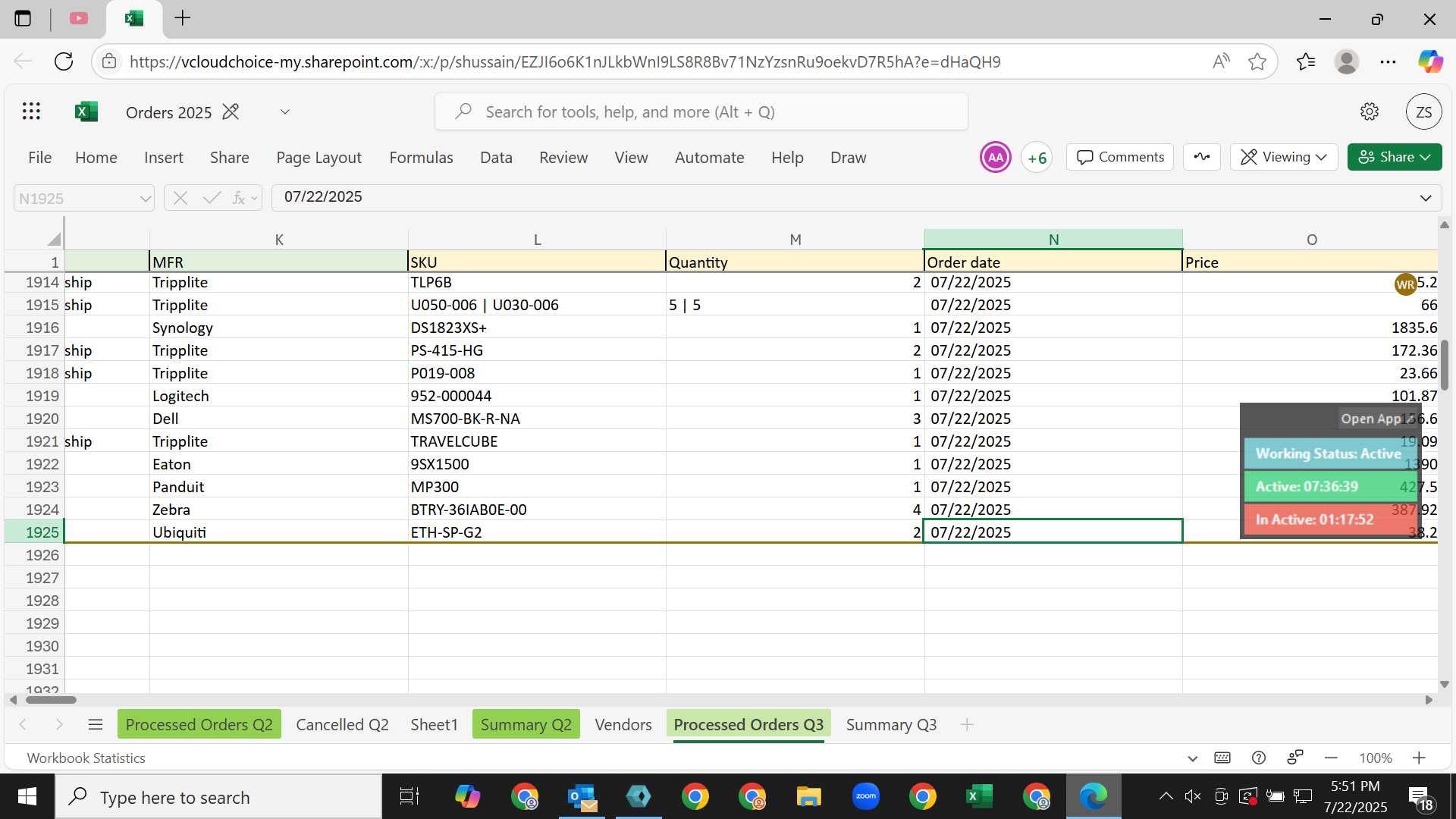Click the formula bar enter checkmark icon
This screenshot has width=1456, height=819.
coord(212,198)
